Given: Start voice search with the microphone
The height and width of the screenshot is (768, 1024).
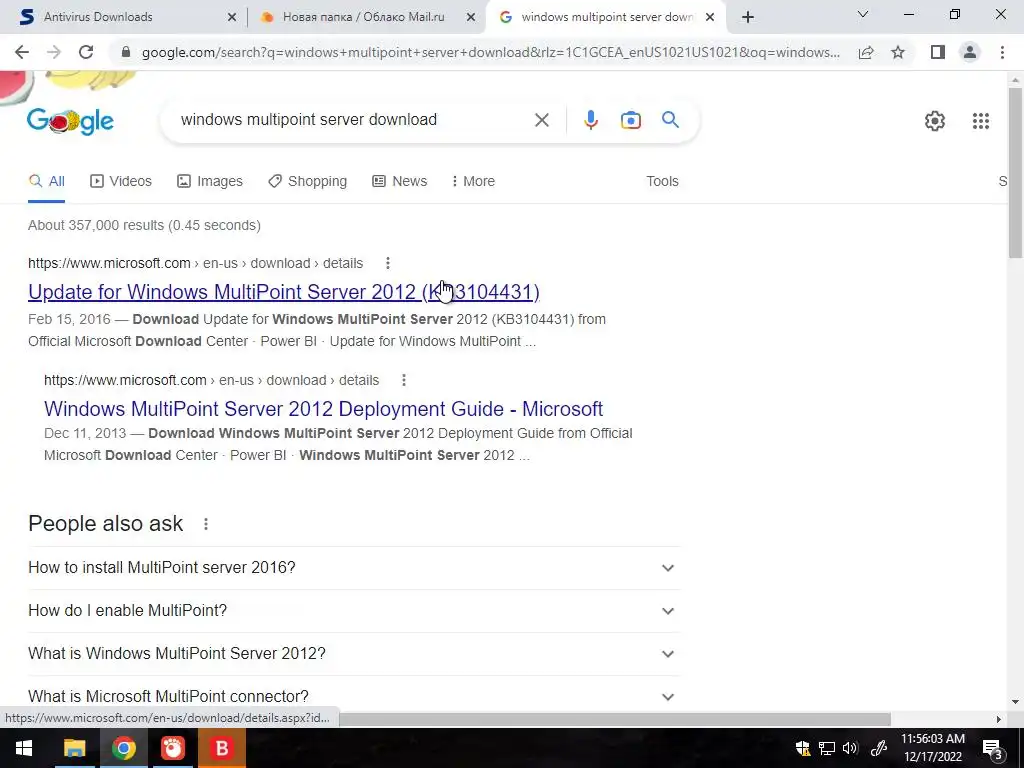Looking at the screenshot, I should tap(591, 120).
